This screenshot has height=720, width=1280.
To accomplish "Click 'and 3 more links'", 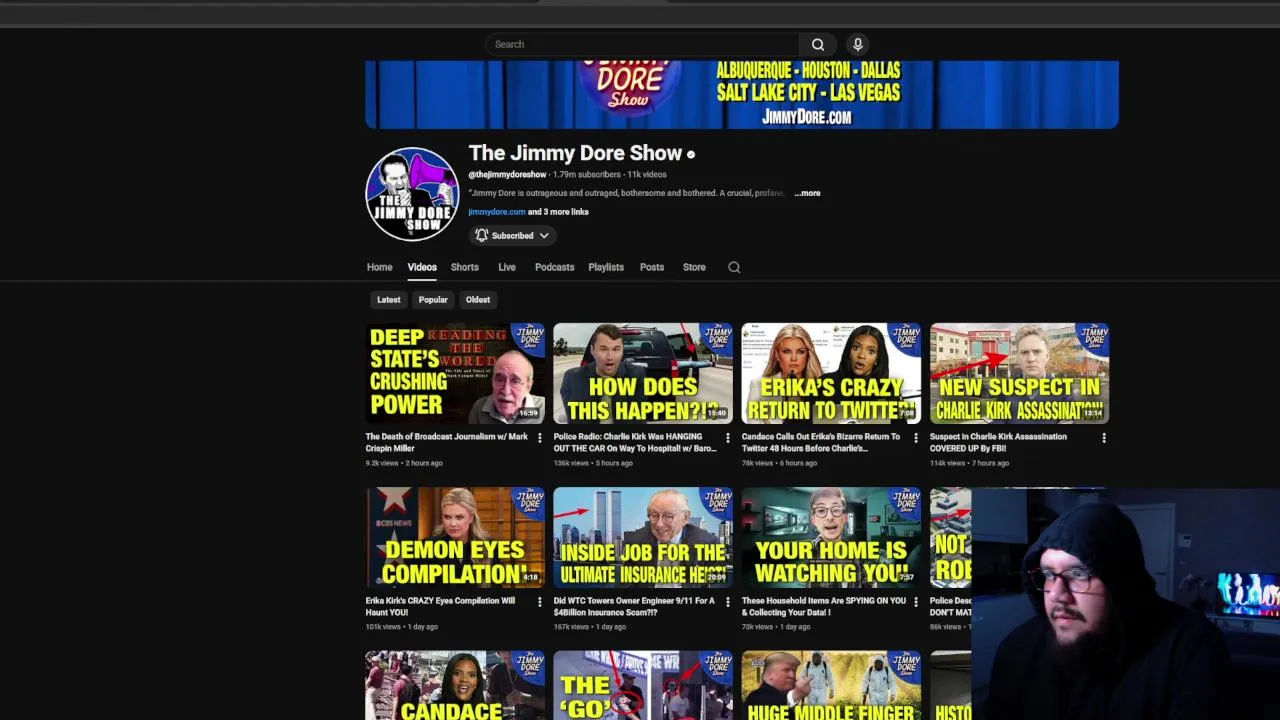I will click(x=558, y=212).
